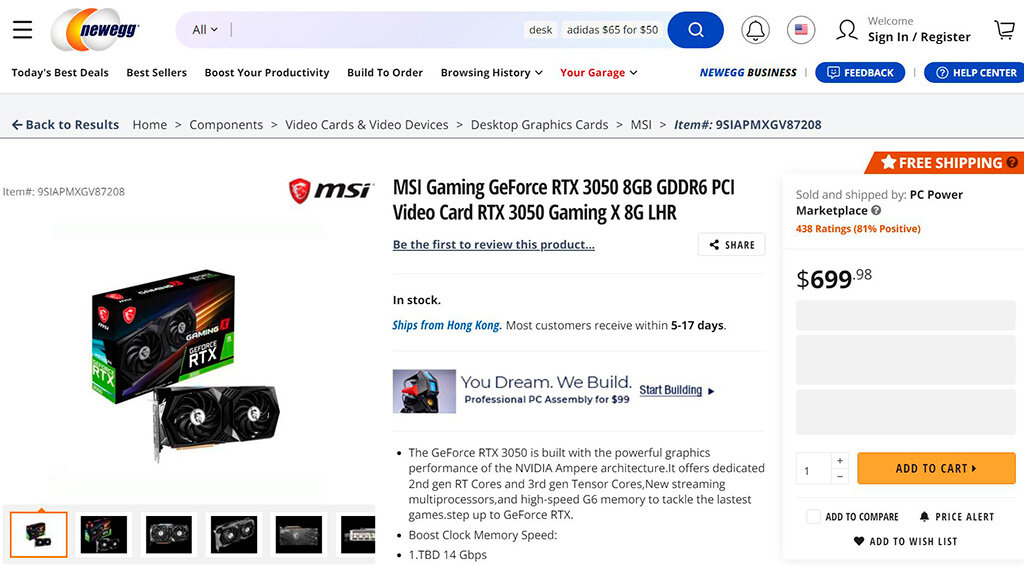Change country via US flag icon

tap(801, 30)
